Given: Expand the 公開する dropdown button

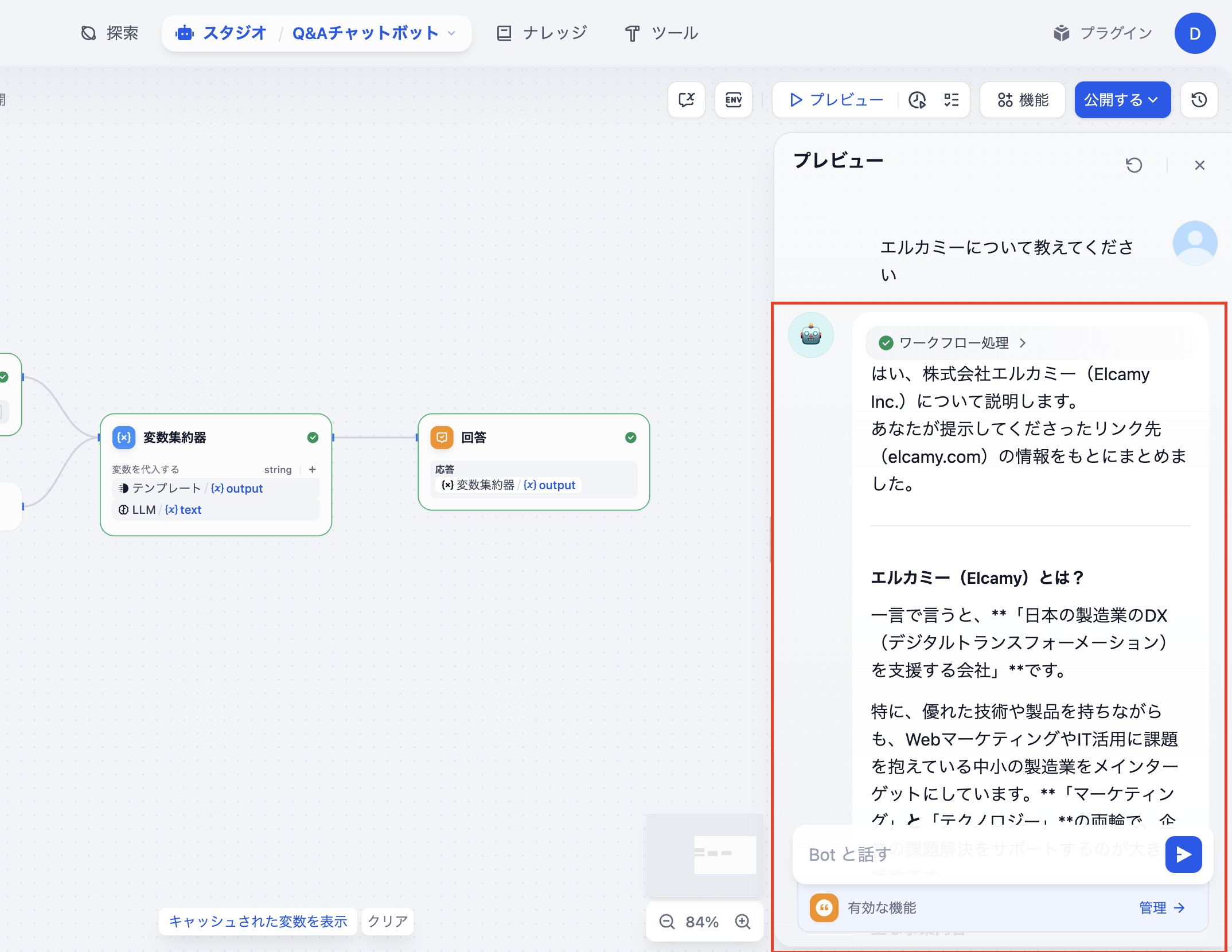Looking at the screenshot, I should 1122,100.
